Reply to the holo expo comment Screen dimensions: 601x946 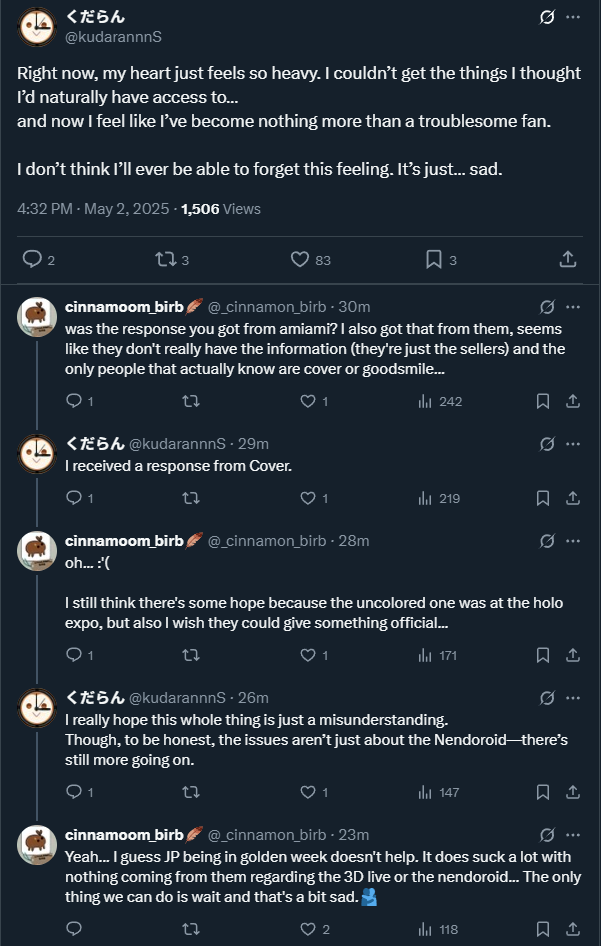click(73, 655)
